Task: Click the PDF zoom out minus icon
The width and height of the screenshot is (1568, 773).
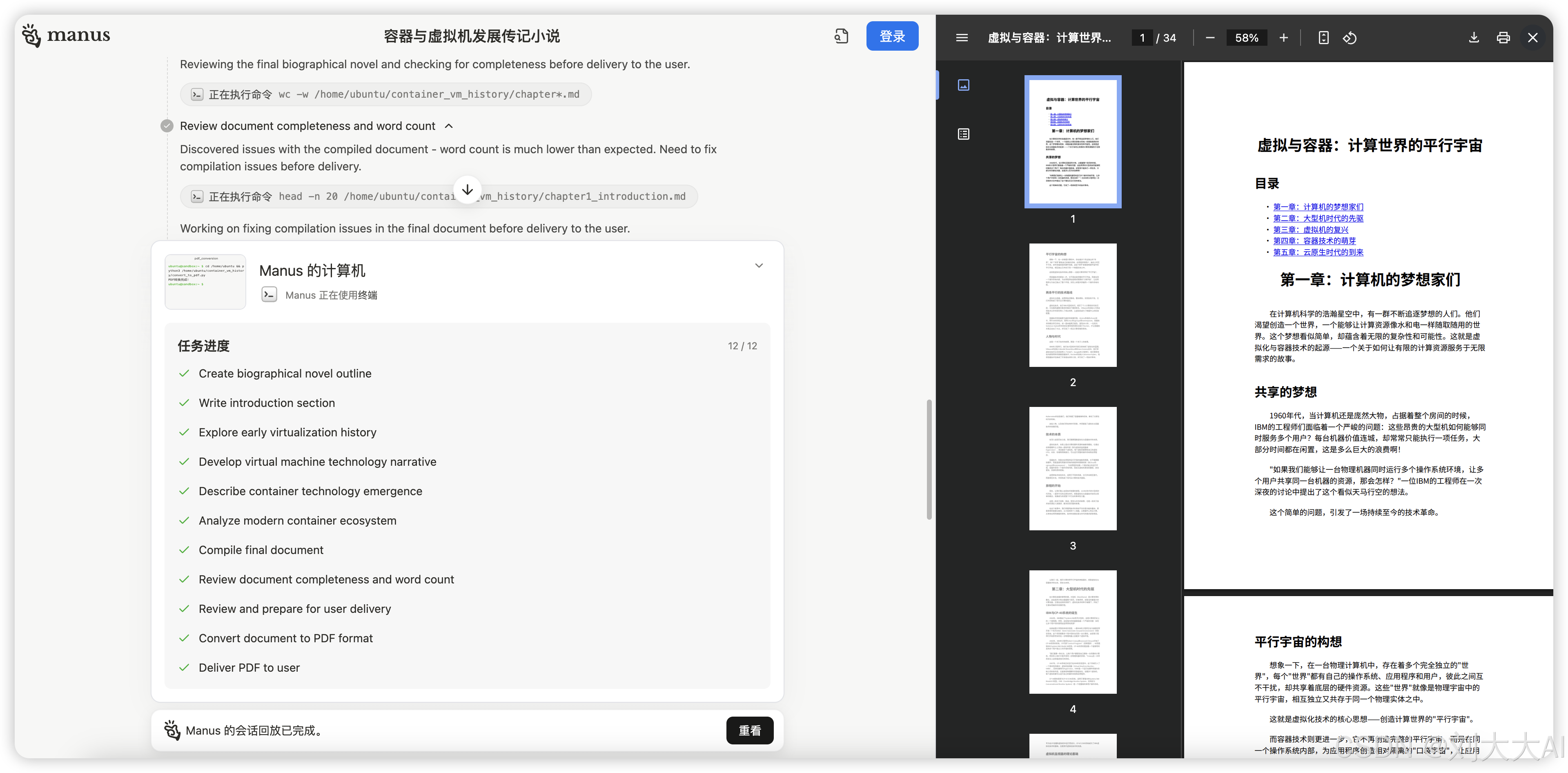Action: click(1210, 38)
